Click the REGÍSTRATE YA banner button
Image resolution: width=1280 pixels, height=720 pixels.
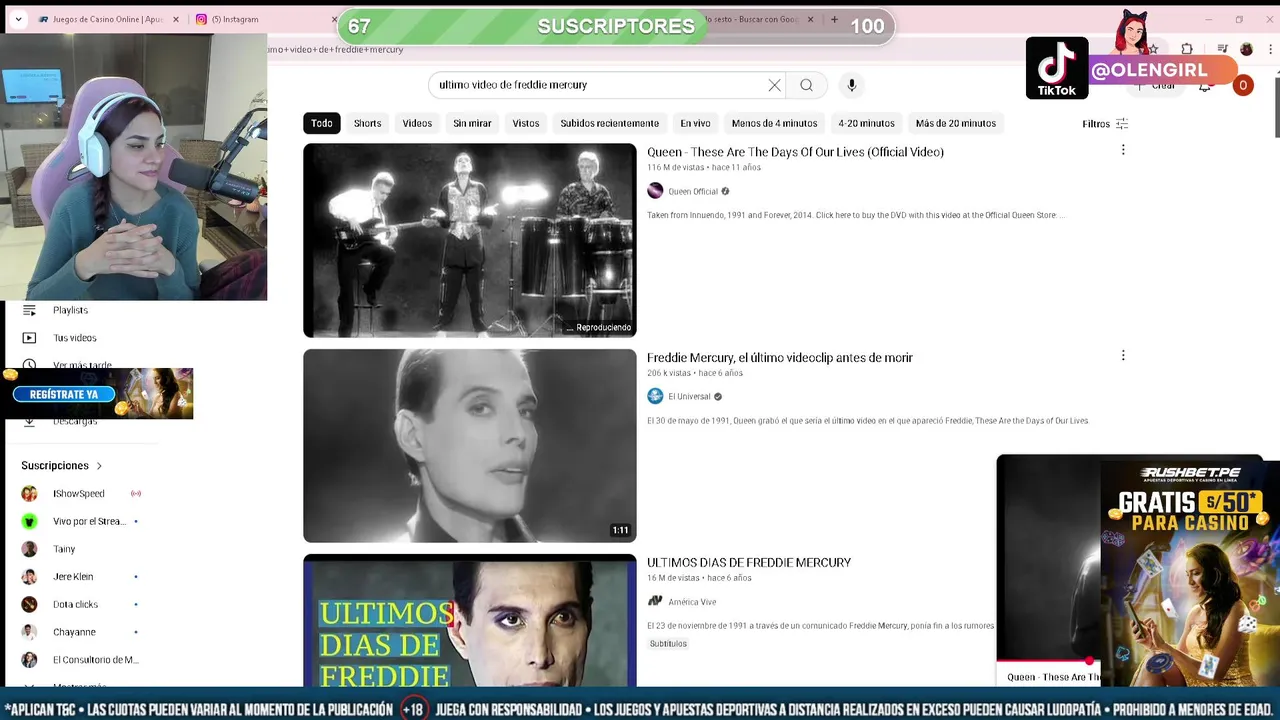tap(64, 395)
